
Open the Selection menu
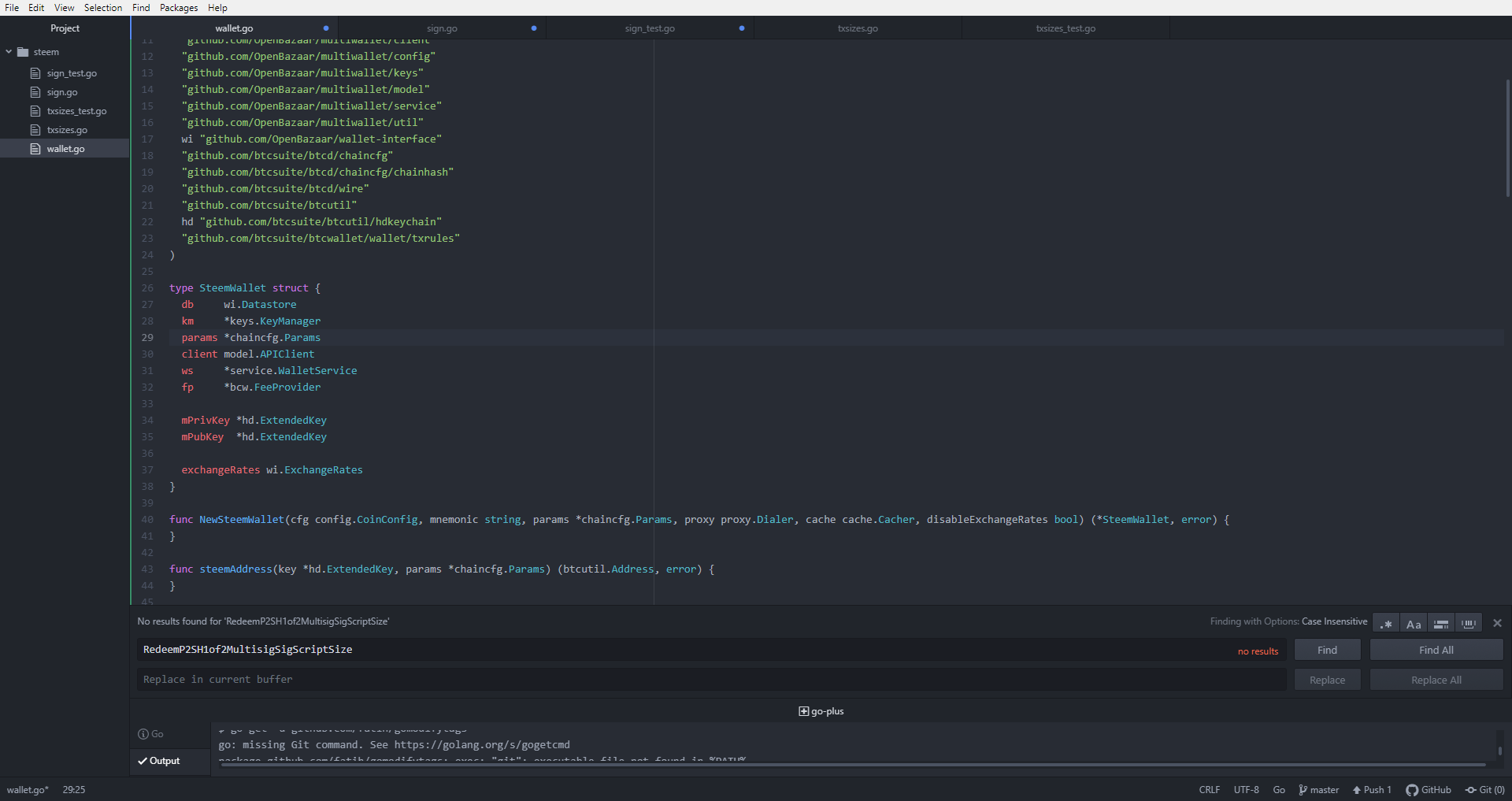click(103, 8)
